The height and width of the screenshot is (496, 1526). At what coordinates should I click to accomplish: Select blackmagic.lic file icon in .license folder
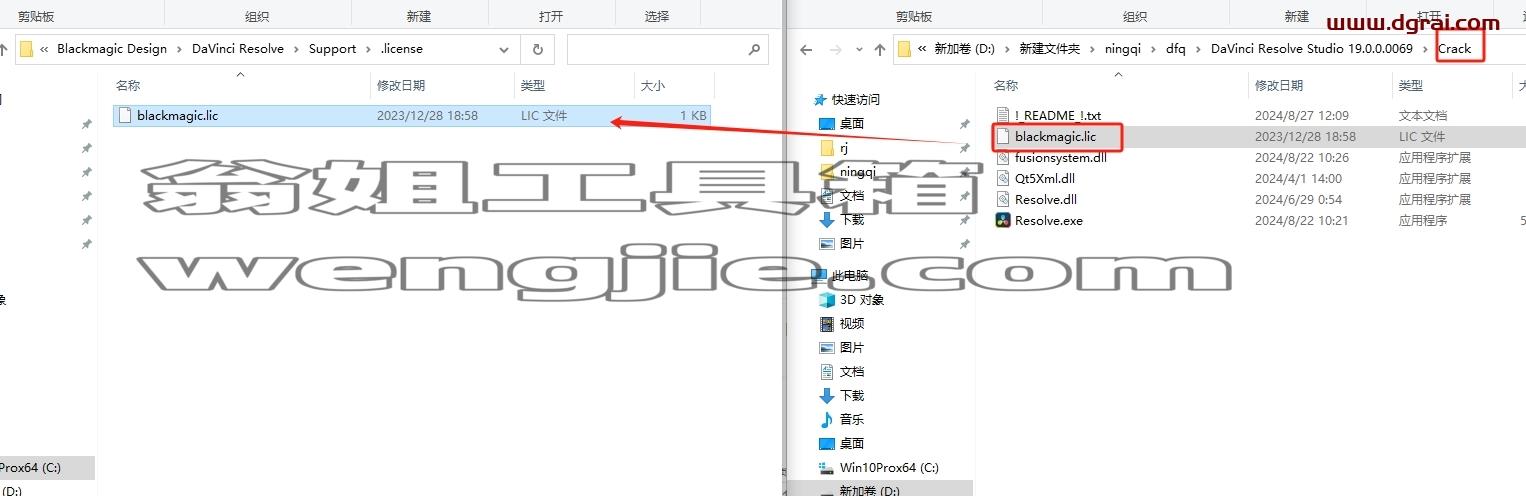pyautogui.click(x=125, y=115)
